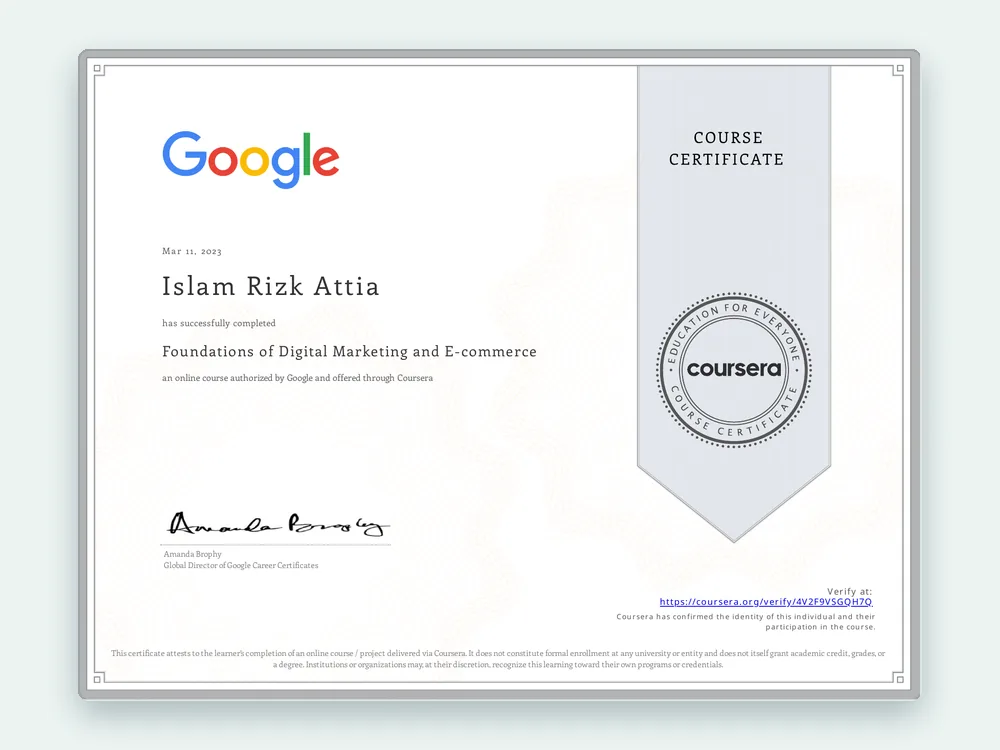Click the course title Foundations of Digital Marketing
1000x750 pixels.
pos(349,351)
